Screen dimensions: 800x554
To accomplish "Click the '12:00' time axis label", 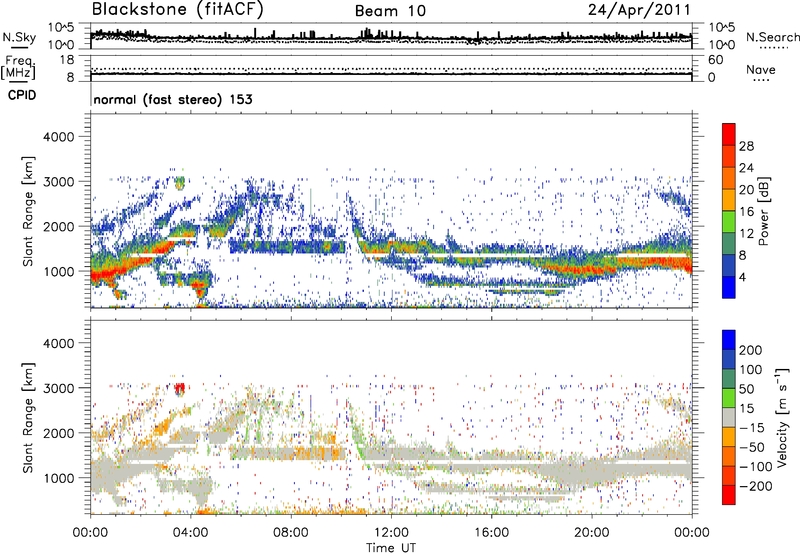I will tap(391, 533).
